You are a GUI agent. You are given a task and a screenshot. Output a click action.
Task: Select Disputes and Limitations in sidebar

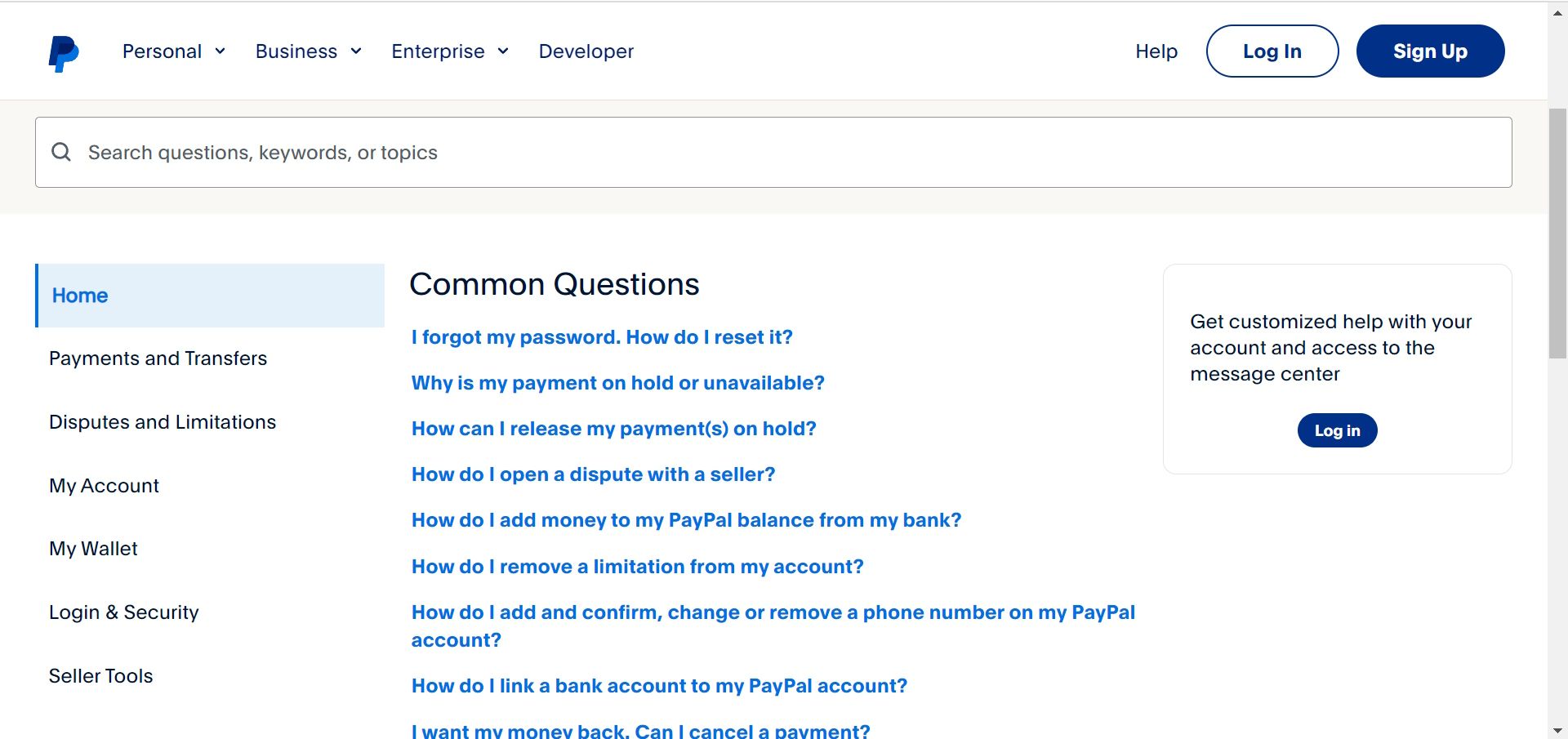[x=163, y=422]
